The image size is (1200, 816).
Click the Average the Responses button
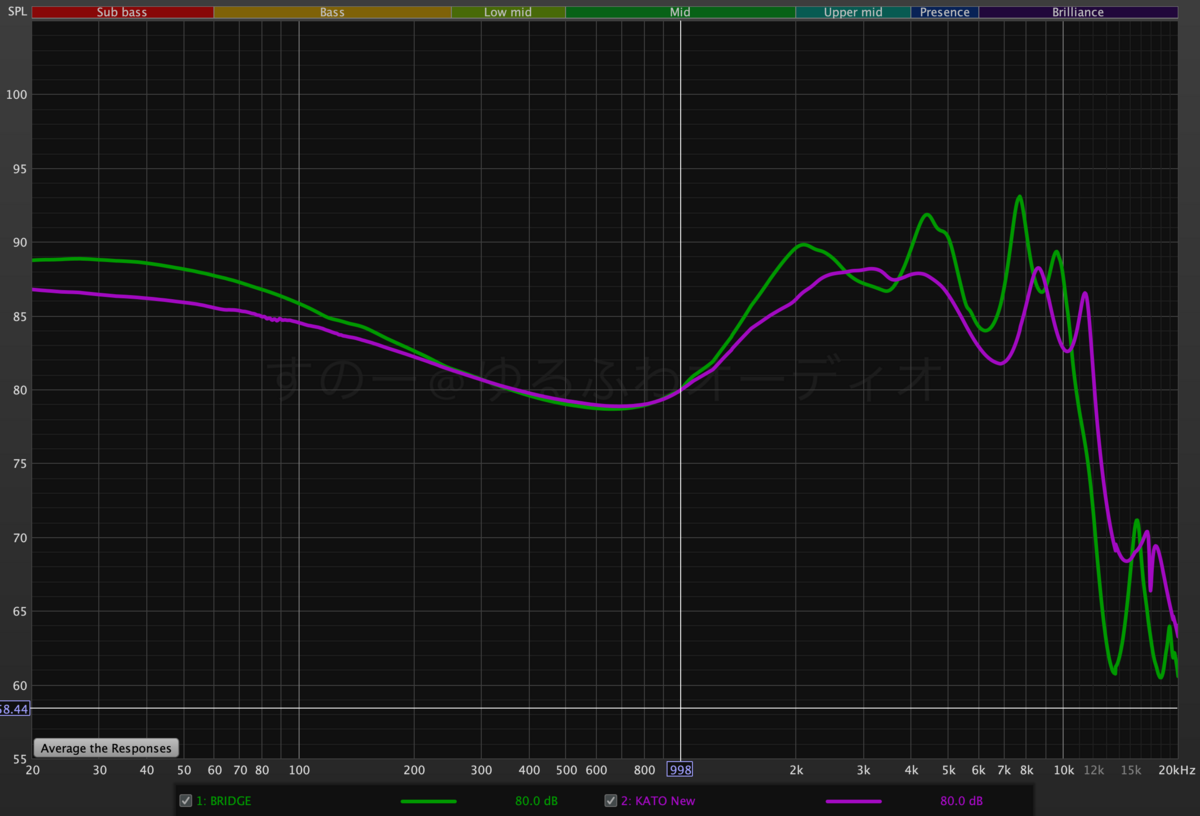click(x=106, y=748)
